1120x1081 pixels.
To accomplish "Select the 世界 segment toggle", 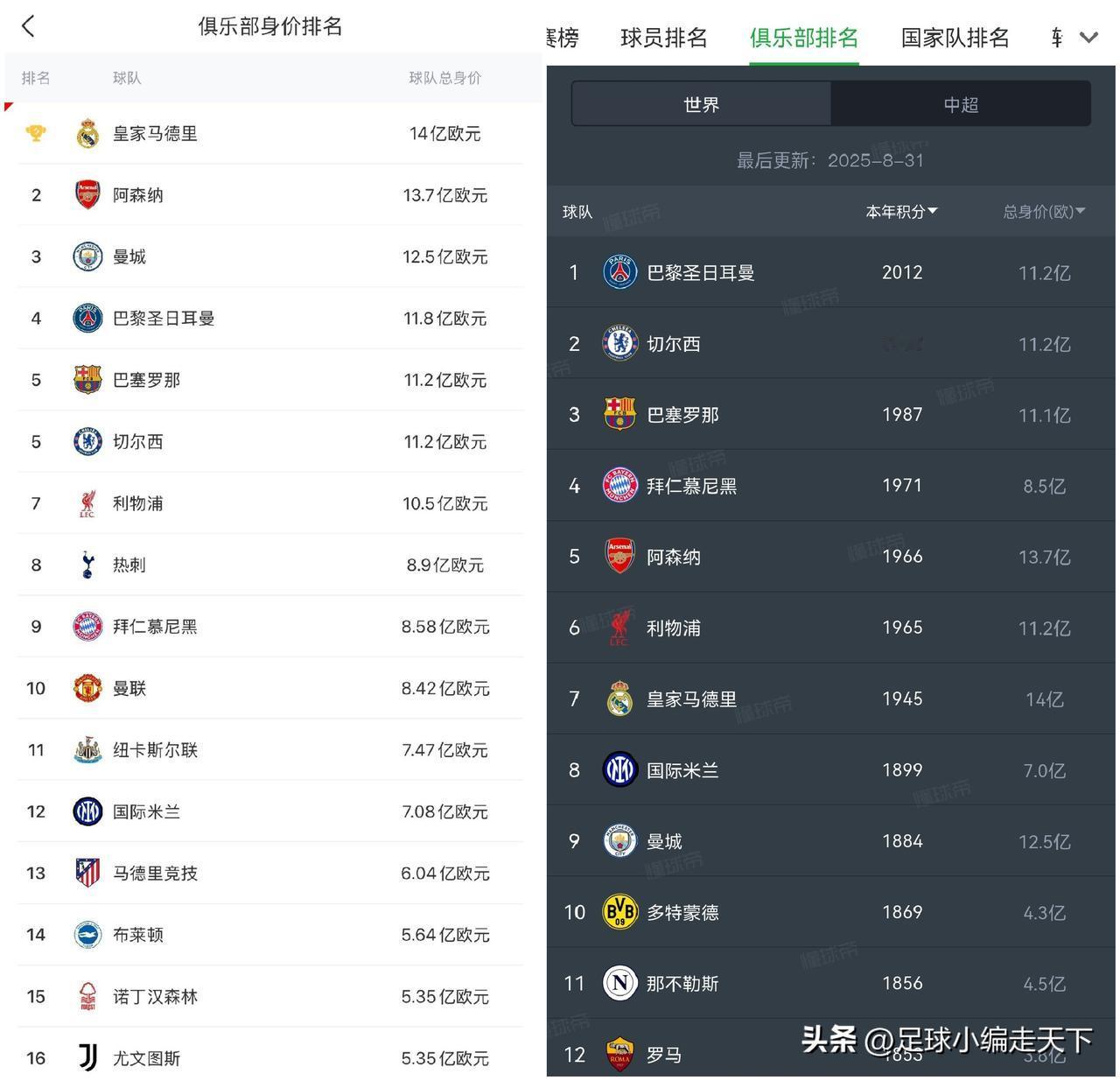I will click(701, 104).
